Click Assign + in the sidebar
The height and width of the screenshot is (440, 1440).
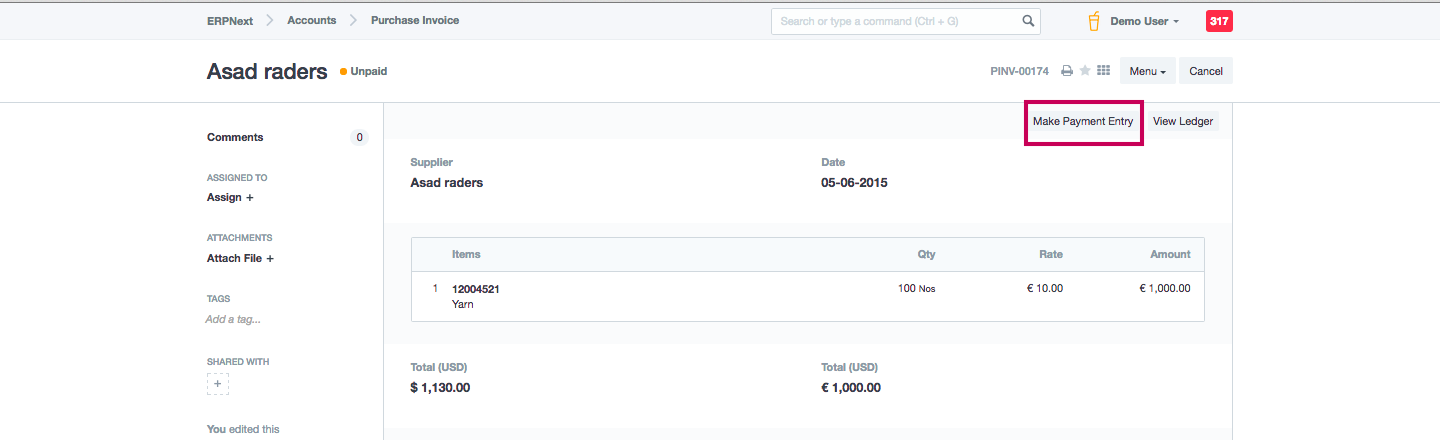(x=230, y=197)
